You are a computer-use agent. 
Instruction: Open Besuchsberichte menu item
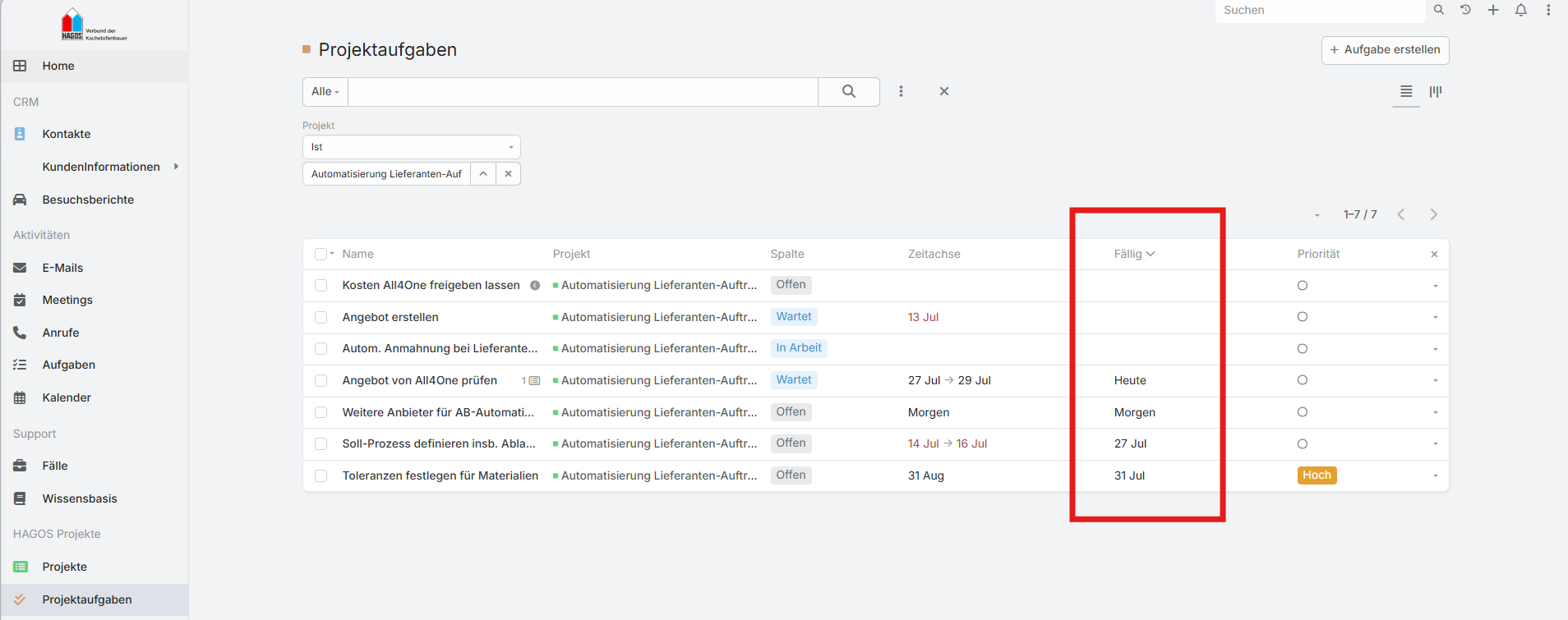(x=88, y=200)
